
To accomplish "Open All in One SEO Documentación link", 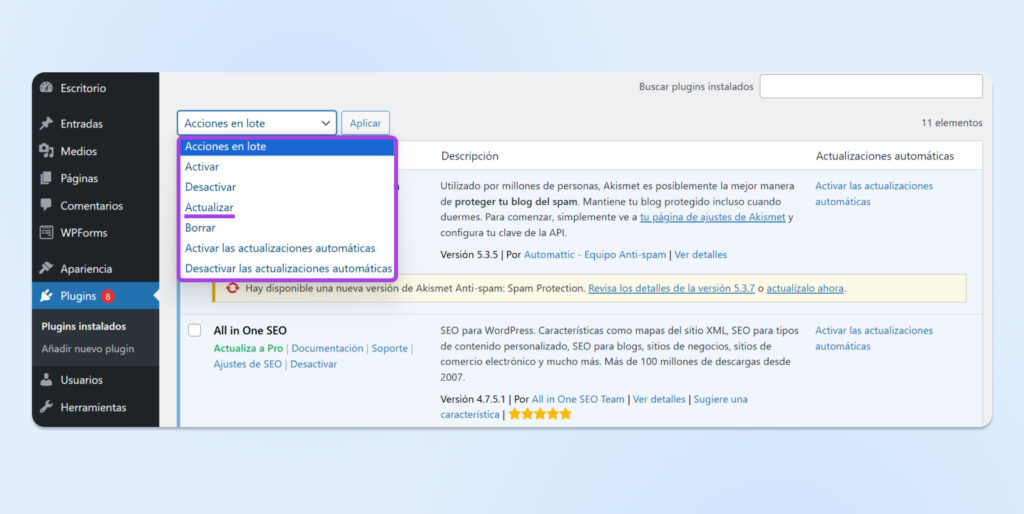I will pyautogui.click(x=327, y=348).
